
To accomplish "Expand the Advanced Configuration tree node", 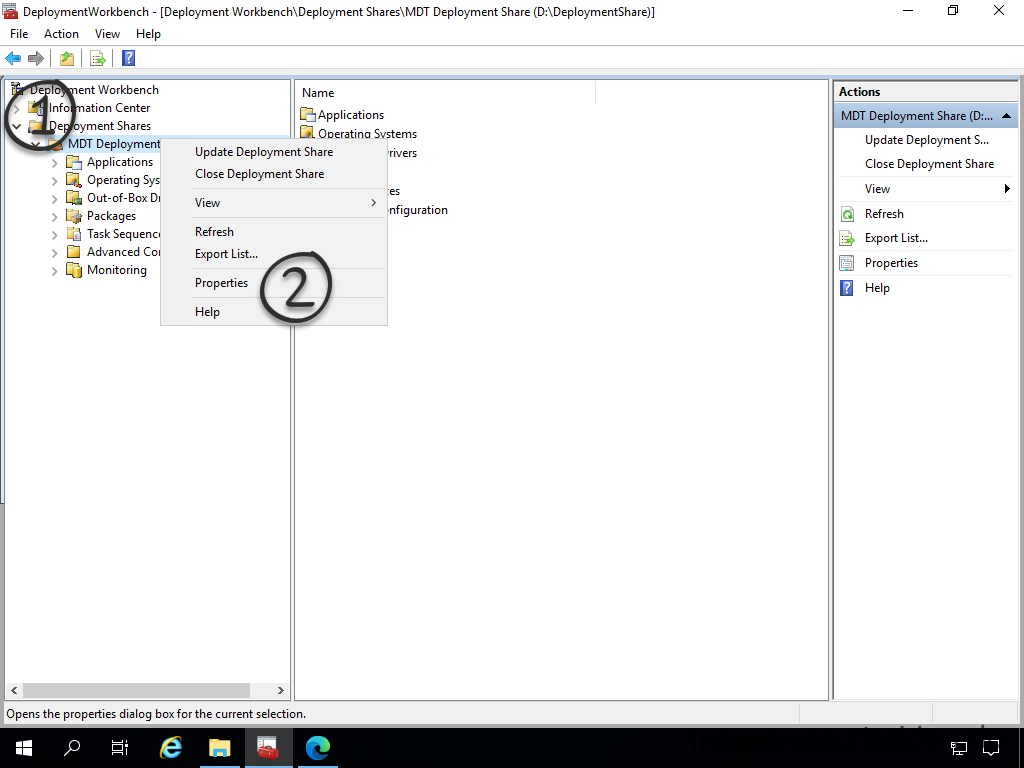I will point(55,253).
